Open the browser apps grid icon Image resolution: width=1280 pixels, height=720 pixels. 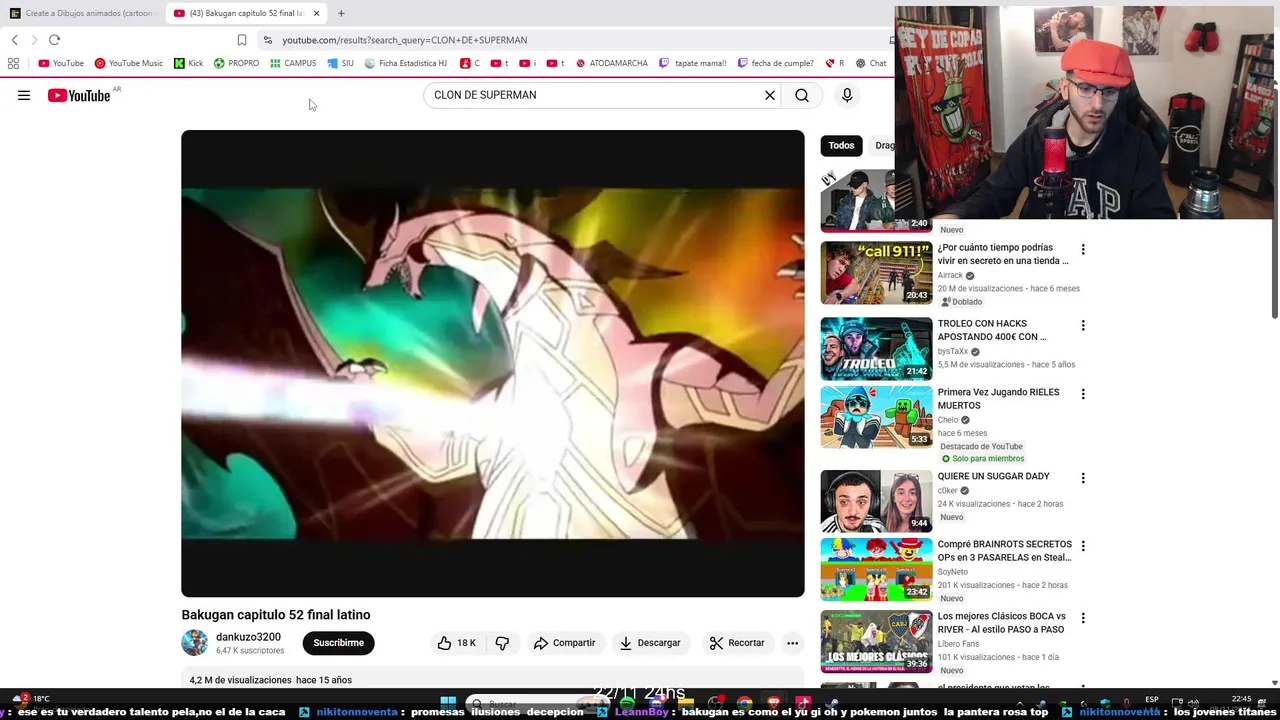point(13,63)
